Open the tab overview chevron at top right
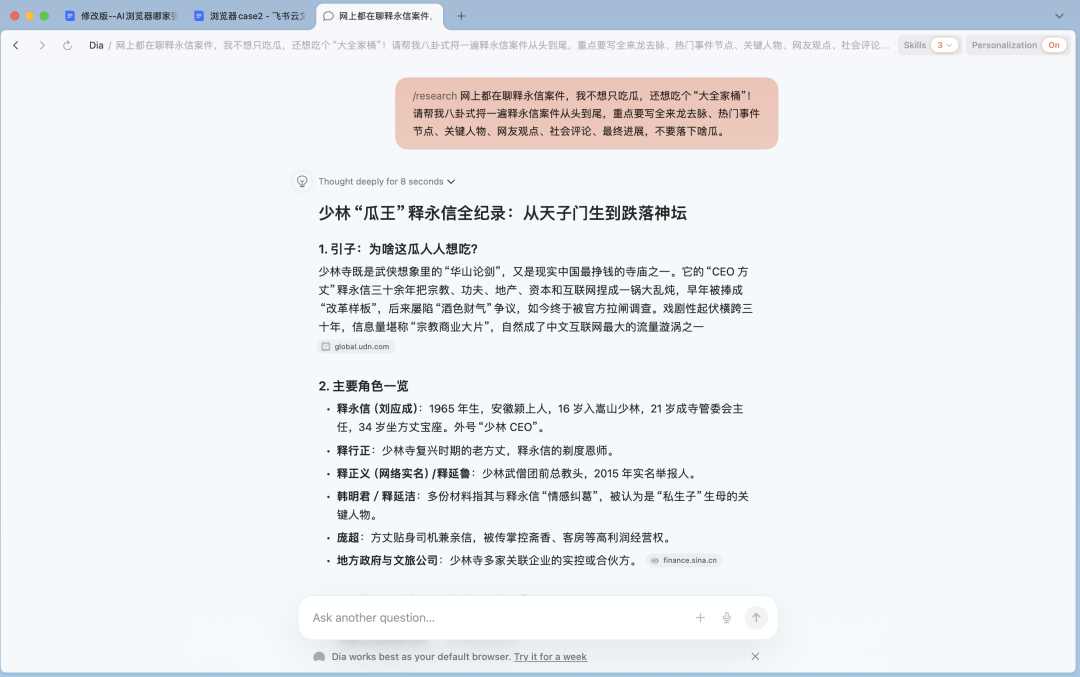1080x677 pixels. pyautogui.click(x=1059, y=16)
